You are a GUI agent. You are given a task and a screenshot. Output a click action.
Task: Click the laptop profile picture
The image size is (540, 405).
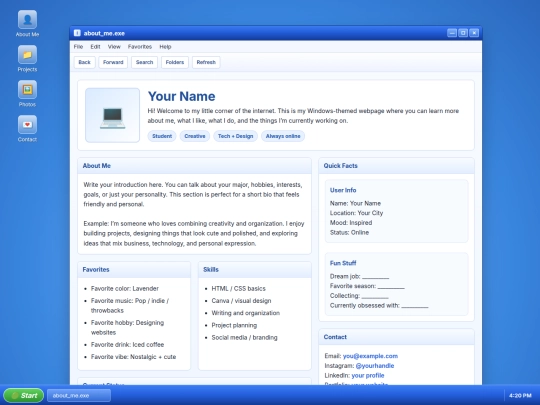[x=113, y=115]
